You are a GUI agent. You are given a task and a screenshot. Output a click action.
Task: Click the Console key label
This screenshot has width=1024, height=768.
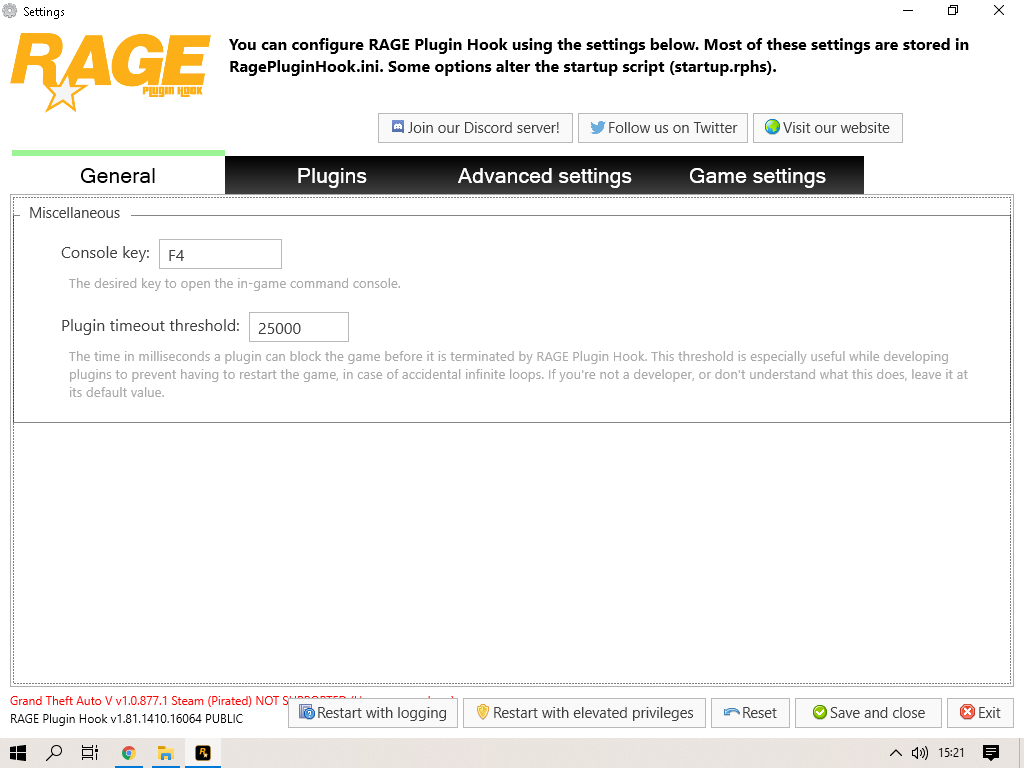(x=105, y=253)
